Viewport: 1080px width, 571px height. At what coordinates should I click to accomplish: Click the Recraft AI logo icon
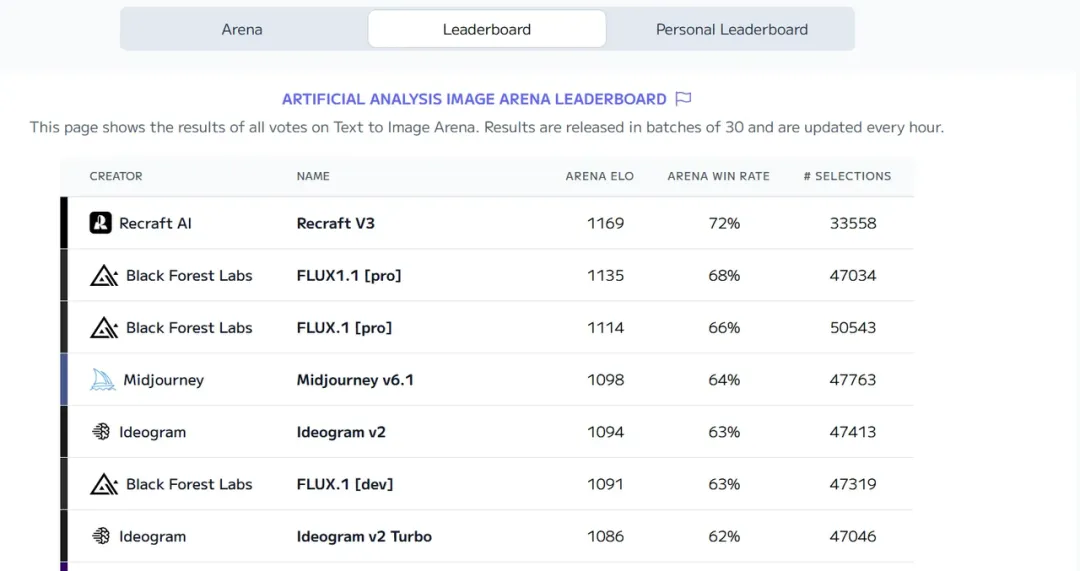100,223
